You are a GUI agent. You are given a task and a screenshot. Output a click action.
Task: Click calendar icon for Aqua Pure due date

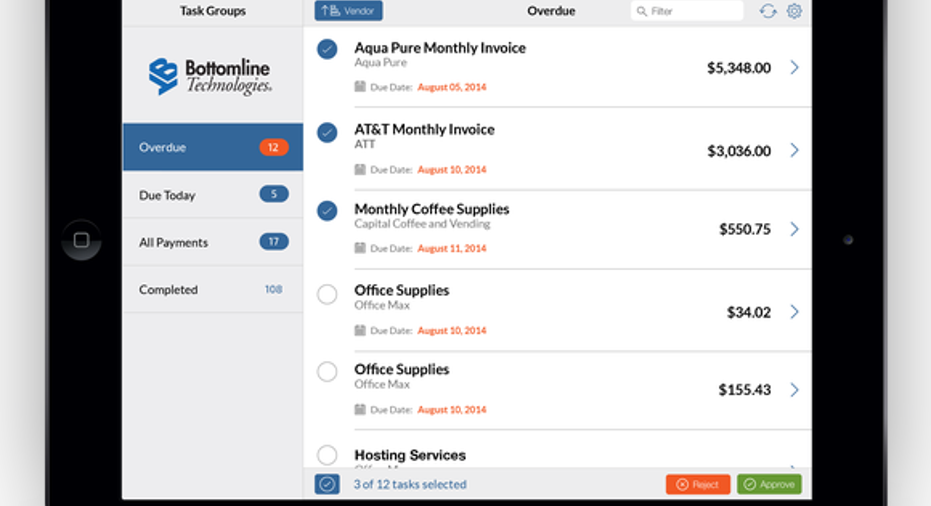click(x=360, y=87)
